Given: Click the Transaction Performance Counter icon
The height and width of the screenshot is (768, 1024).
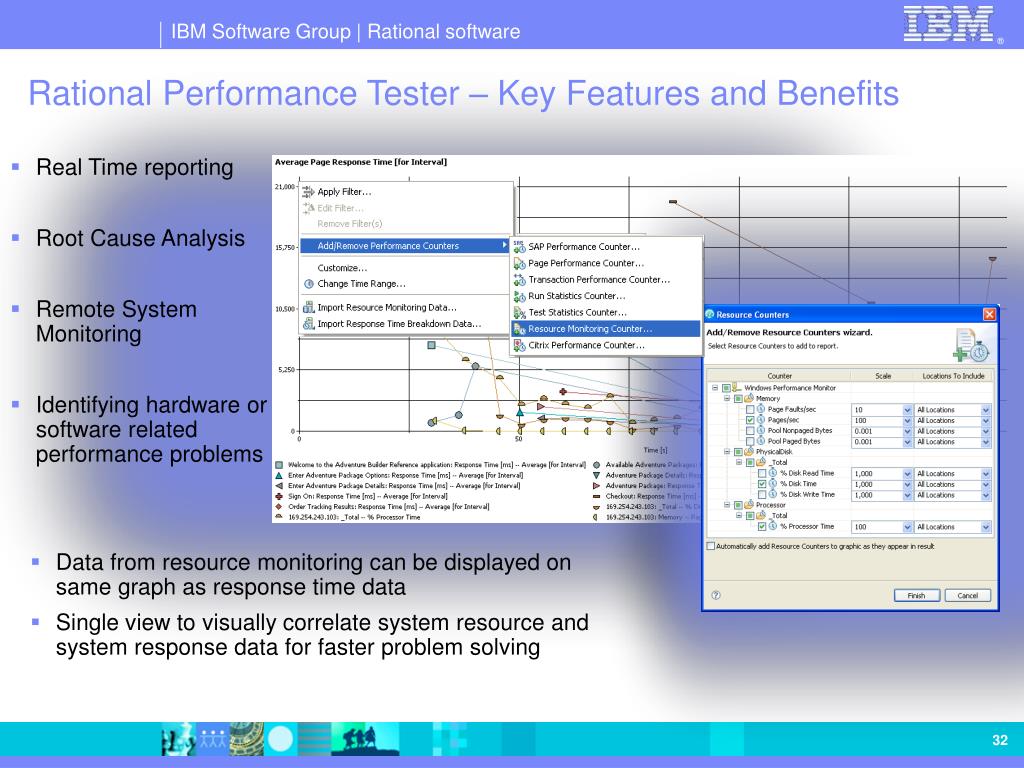Looking at the screenshot, I should pos(519,280).
